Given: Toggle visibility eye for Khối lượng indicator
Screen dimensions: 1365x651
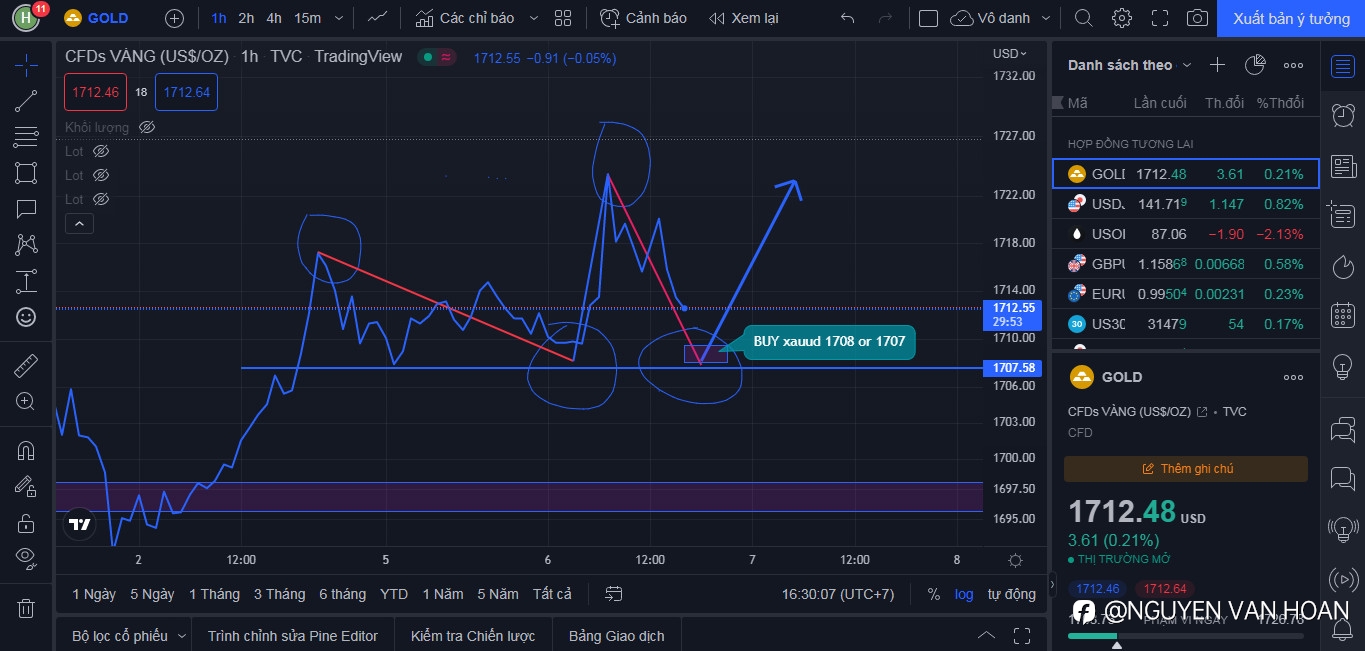Looking at the screenshot, I should pos(147,127).
